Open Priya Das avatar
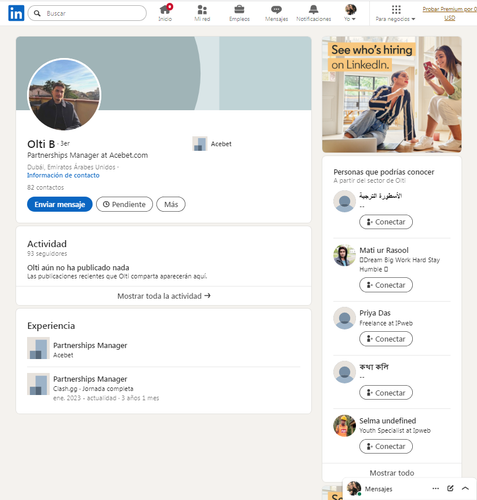 345,318
